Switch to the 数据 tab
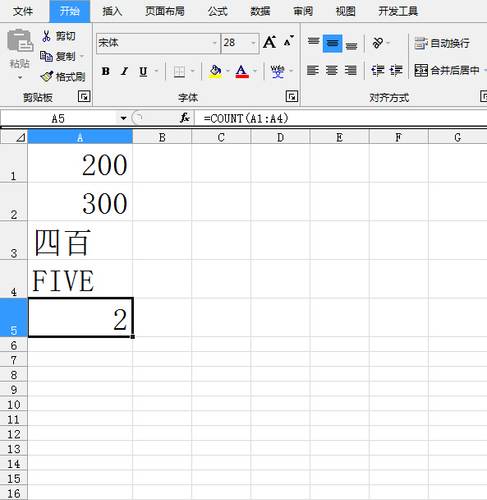This screenshot has width=487, height=500. [x=260, y=11]
